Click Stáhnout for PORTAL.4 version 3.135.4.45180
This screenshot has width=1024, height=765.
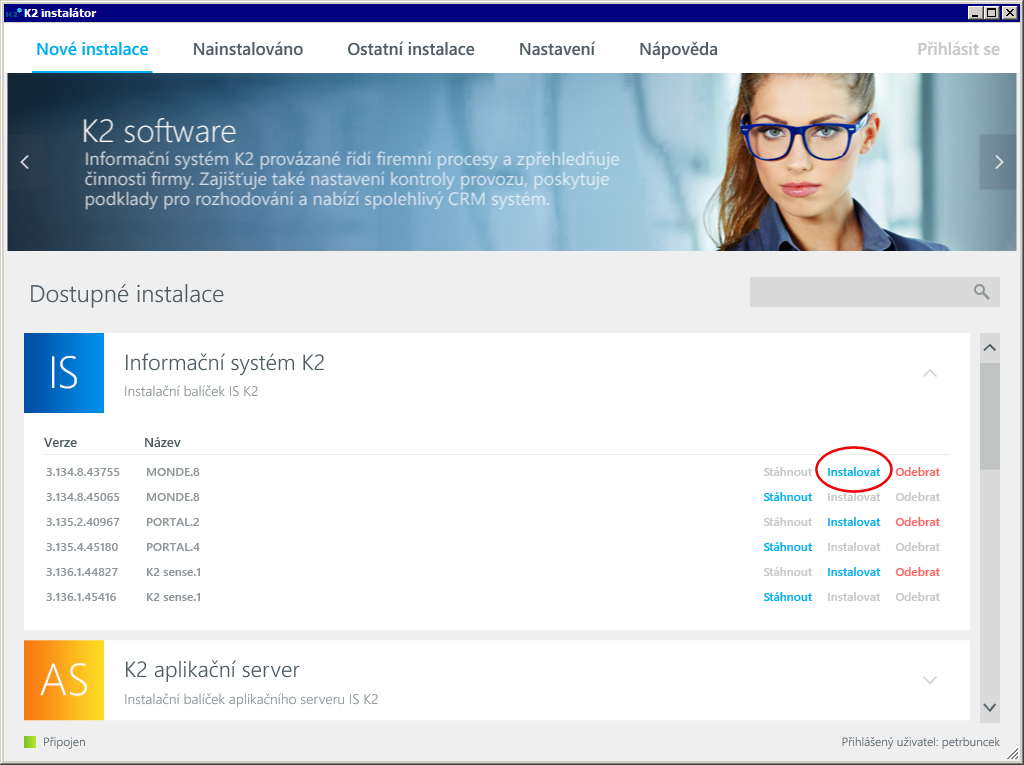(788, 547)
